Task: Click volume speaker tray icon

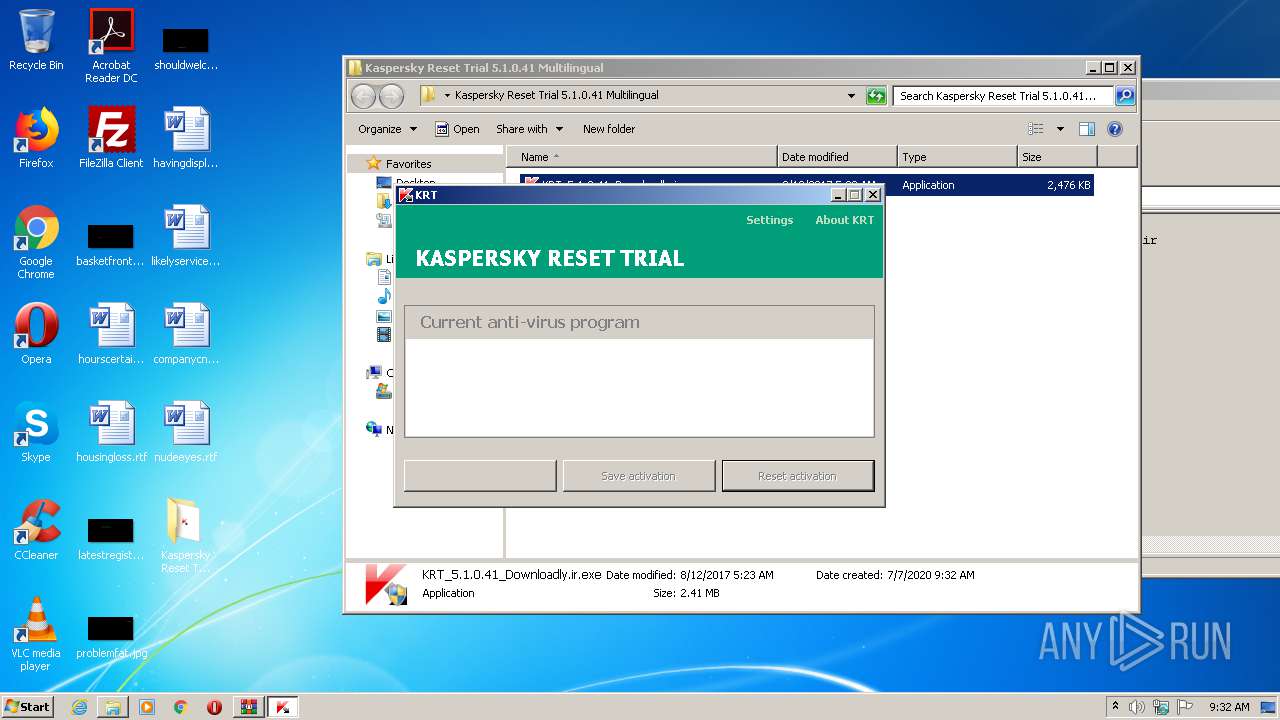Action: (x=1137, y=707)
